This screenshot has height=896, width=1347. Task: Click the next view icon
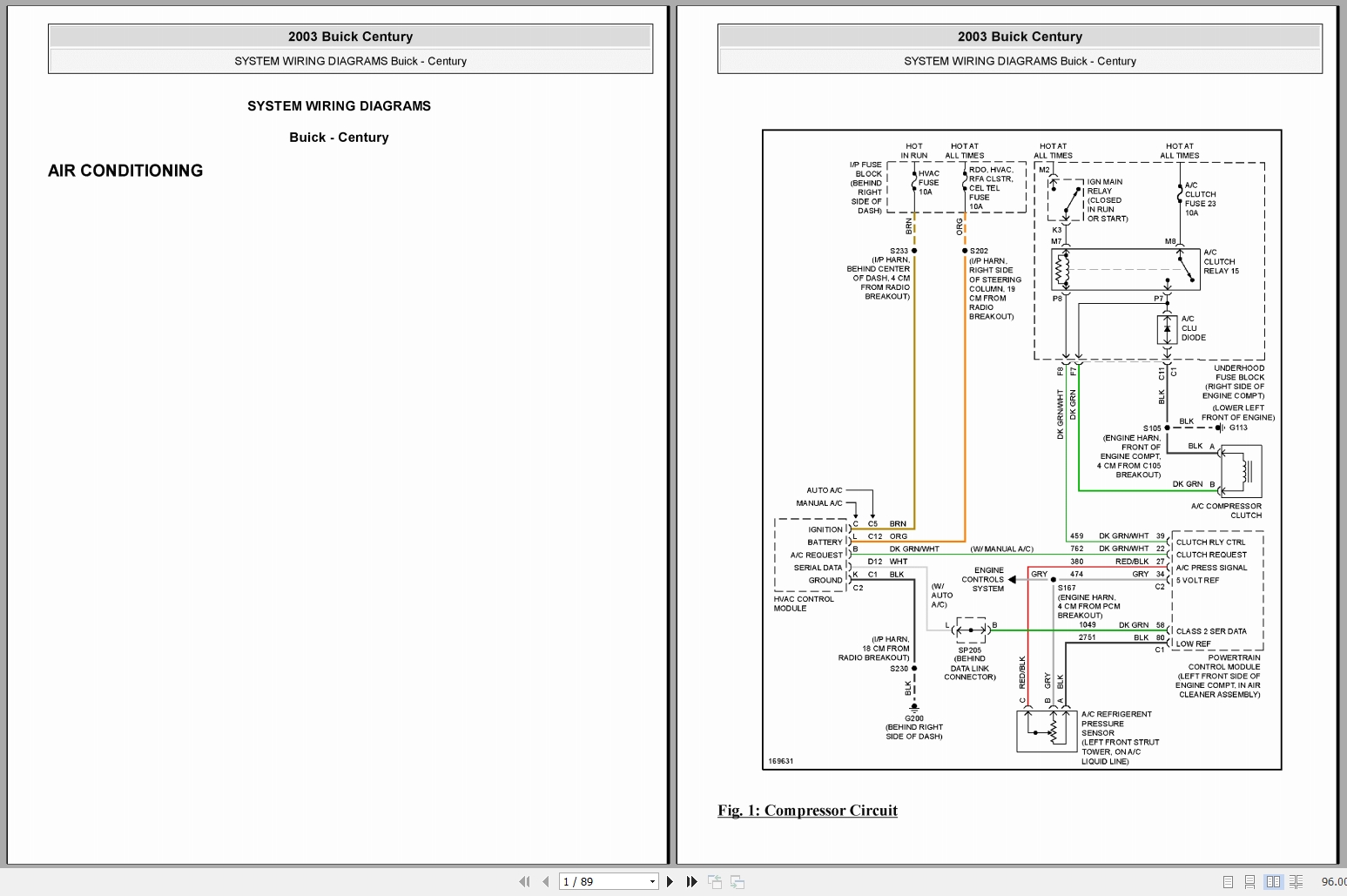coord(737,881)
